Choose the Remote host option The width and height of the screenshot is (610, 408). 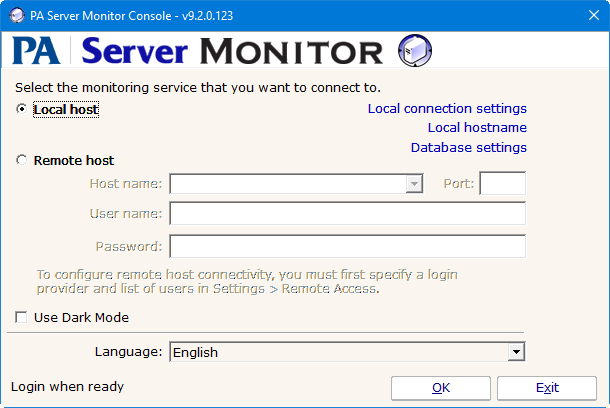(x=22, y=160)
